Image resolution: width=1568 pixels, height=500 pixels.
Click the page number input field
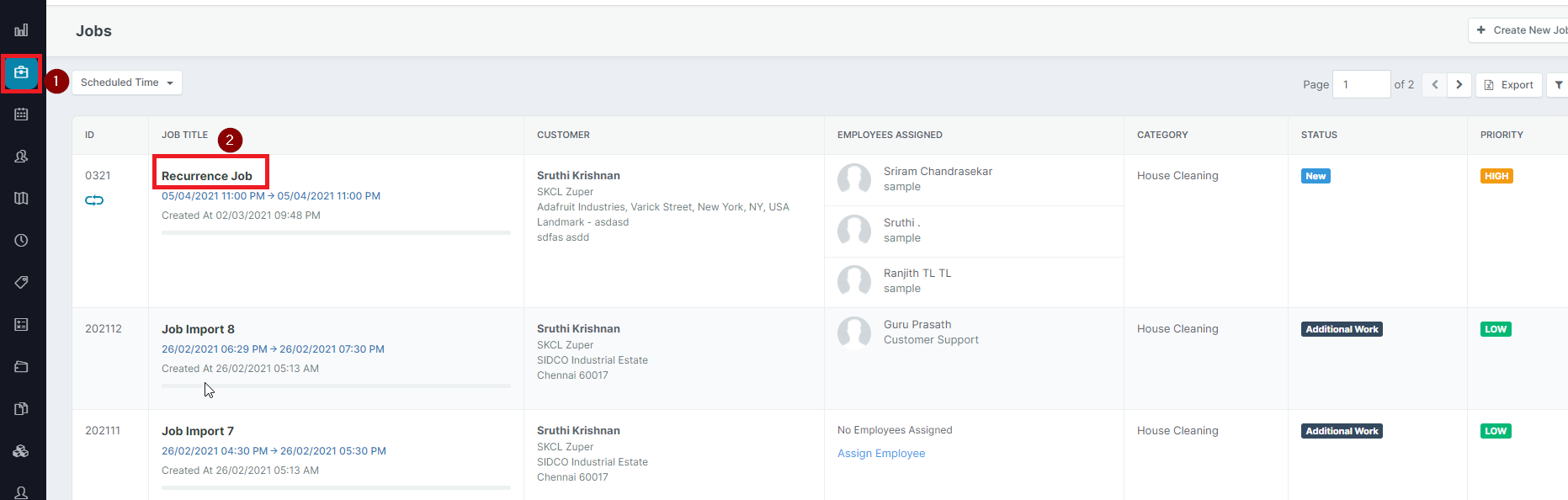[1361, 85]
